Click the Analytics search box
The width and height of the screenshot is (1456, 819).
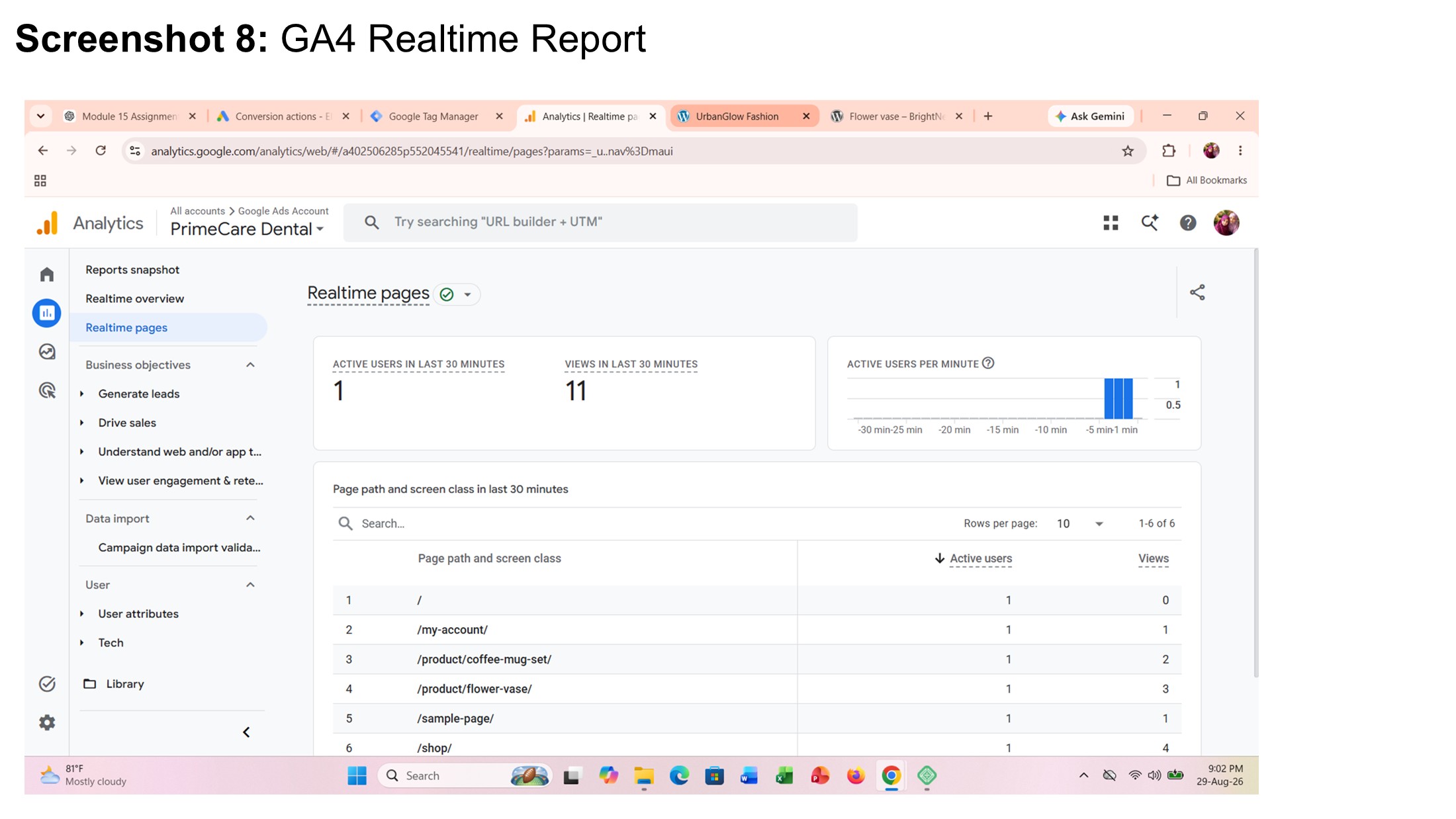[x=600, y=222]
